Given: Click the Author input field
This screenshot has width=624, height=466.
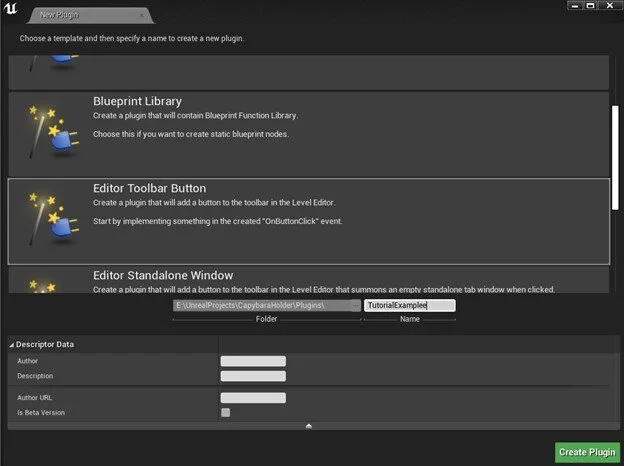Looking at the screenshot, I should 253,361.
